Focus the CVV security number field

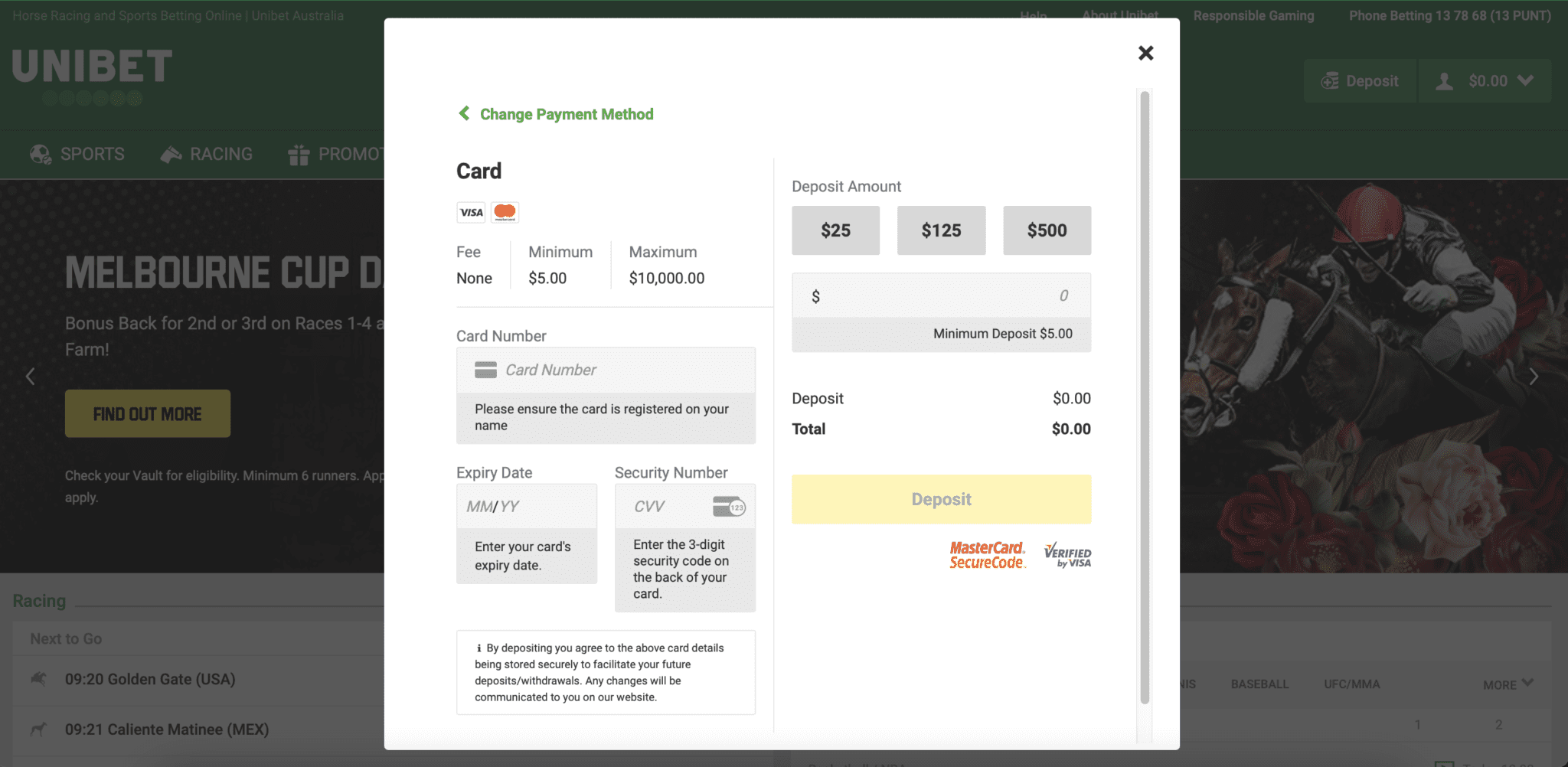pyautogui.click(x=684, y=506)
